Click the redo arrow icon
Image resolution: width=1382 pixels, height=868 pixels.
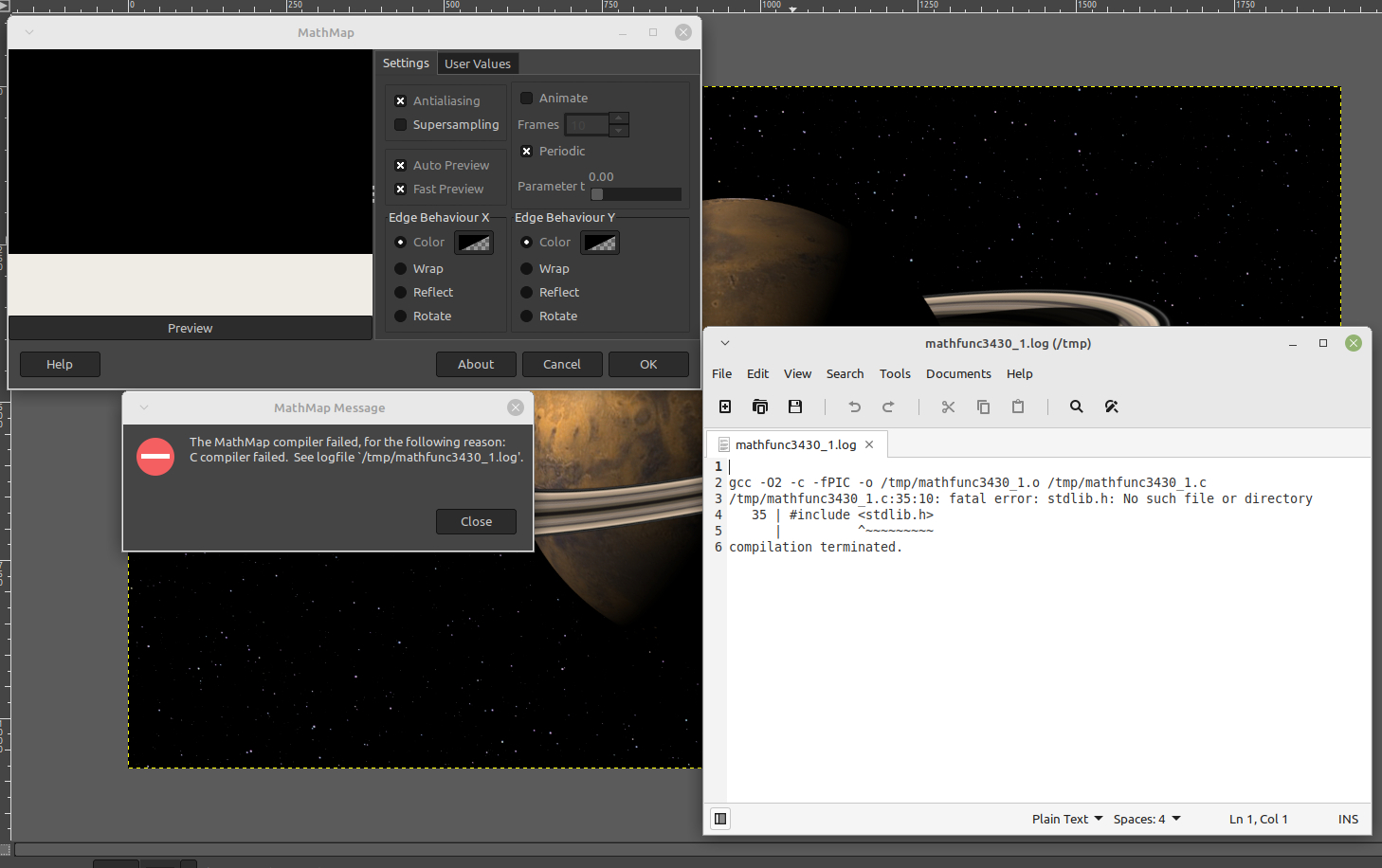point(888,407)
